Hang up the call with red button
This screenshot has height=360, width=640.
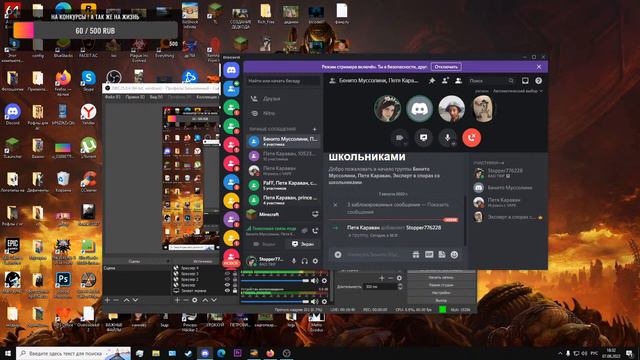coord(471,138)
